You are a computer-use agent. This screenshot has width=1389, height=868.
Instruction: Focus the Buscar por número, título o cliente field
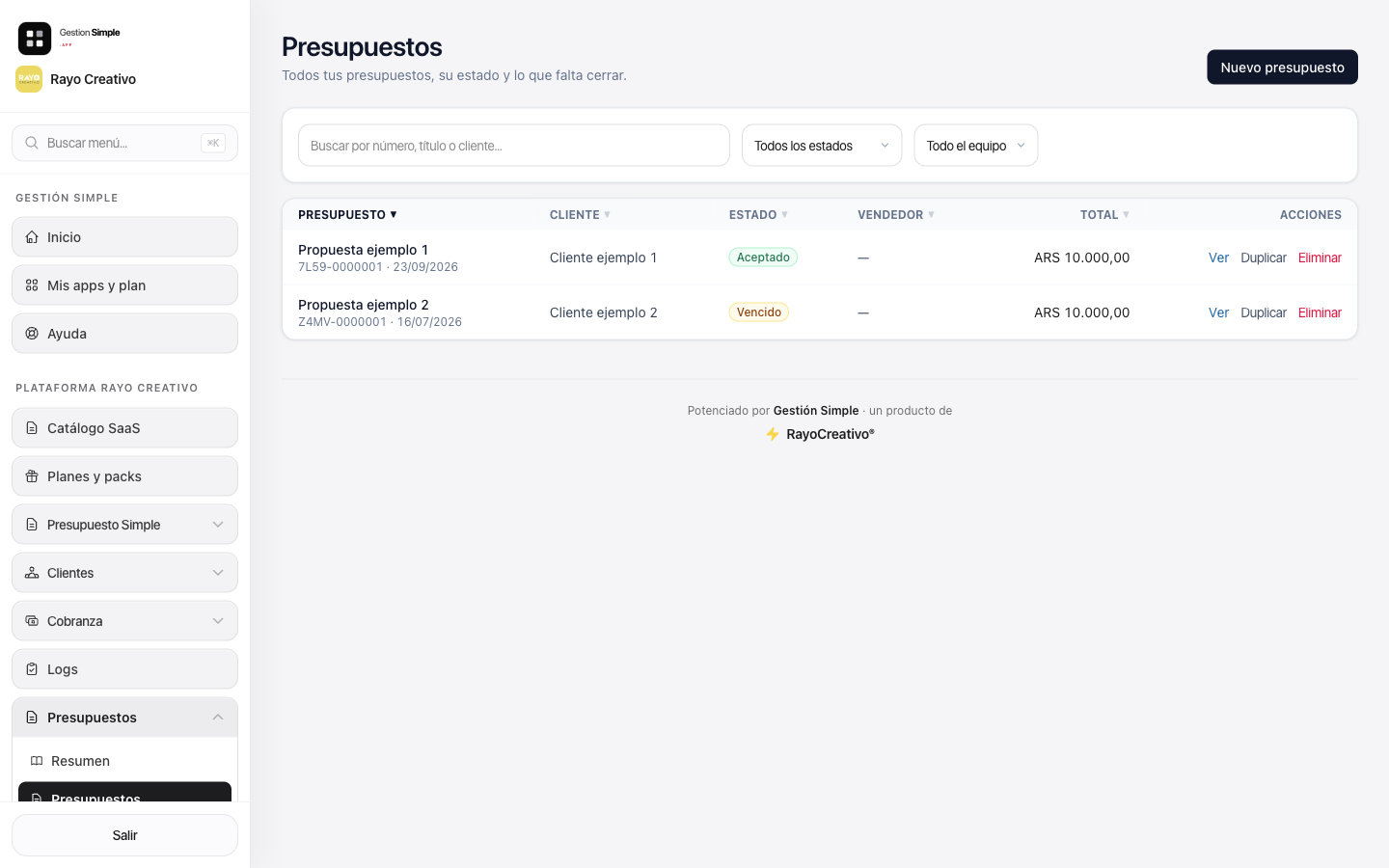pos(514,146)
